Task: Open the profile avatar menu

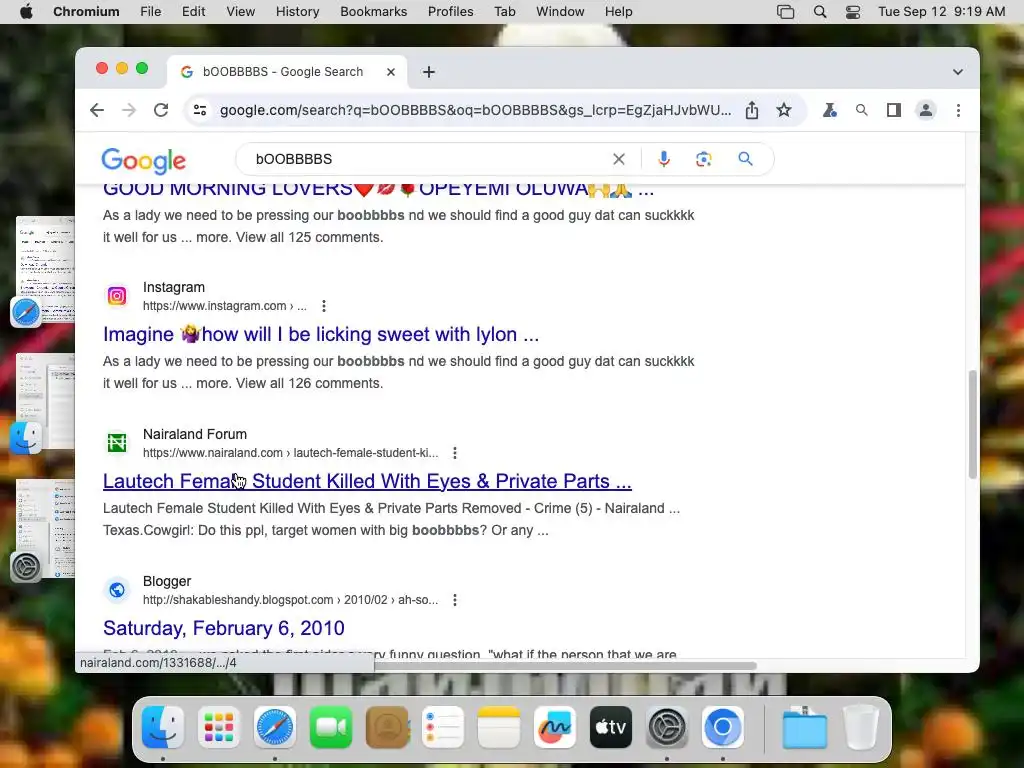Action: click(x=925, y=110)
